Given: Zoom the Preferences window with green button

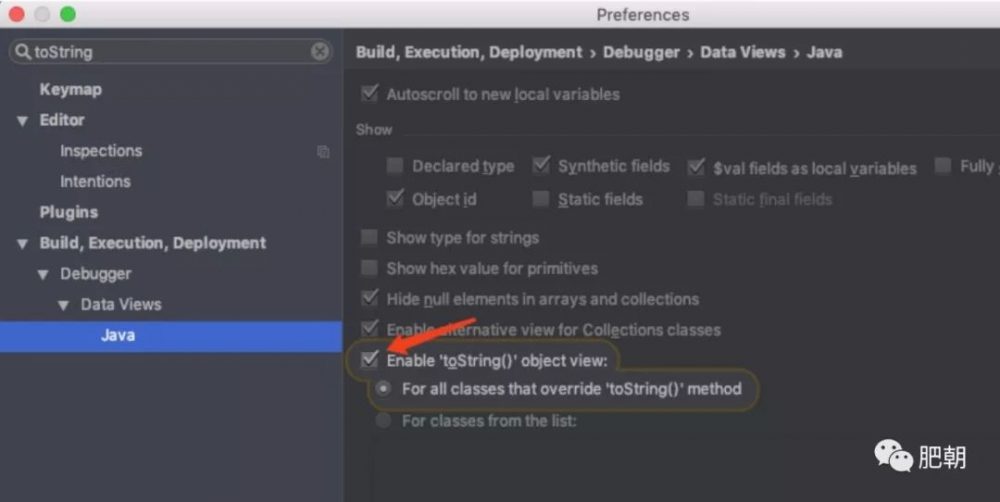Looking at the screenshot, I should coord(68,14).
